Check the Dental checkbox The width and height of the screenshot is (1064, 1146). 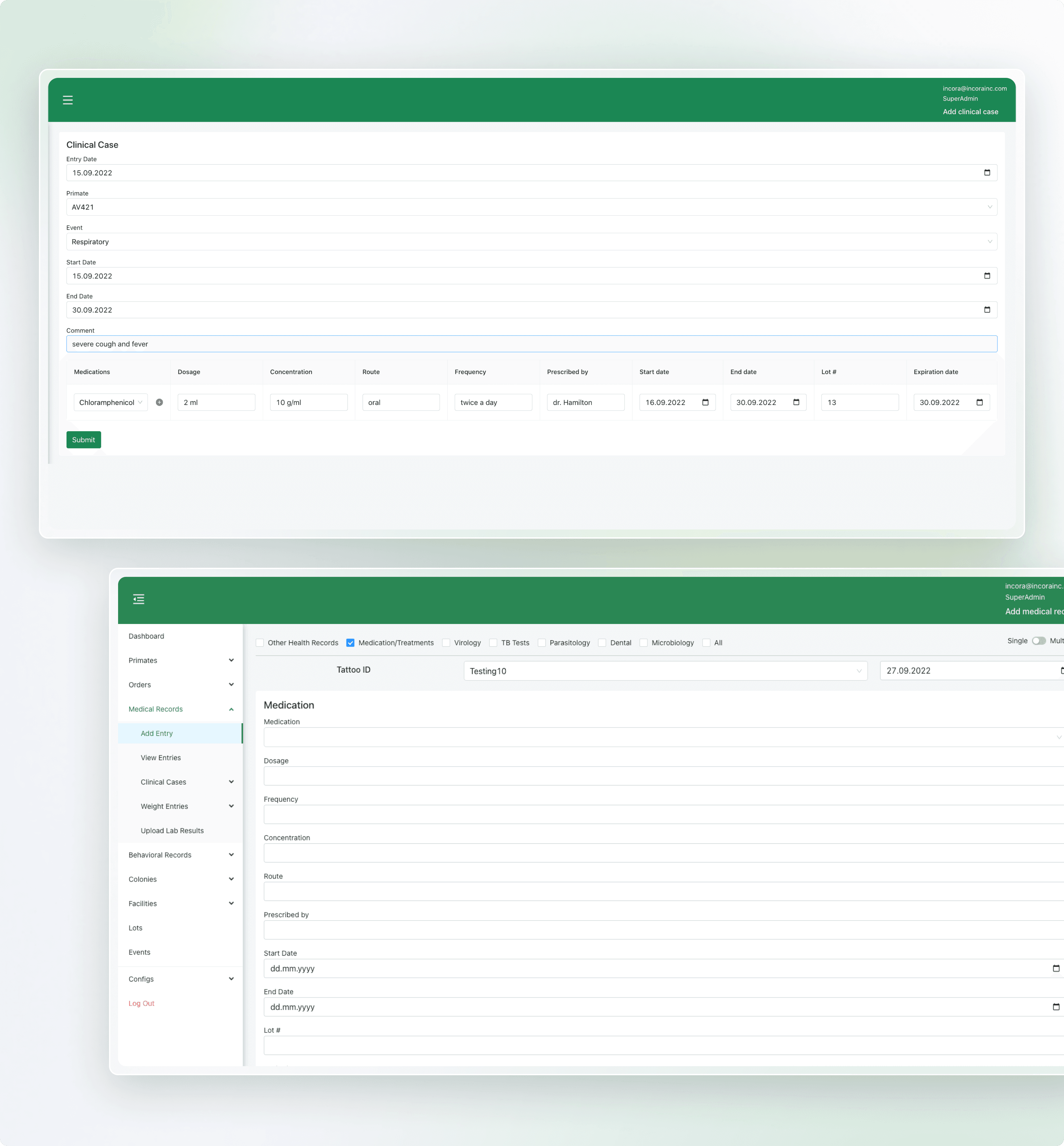click(x=602, y=643)
